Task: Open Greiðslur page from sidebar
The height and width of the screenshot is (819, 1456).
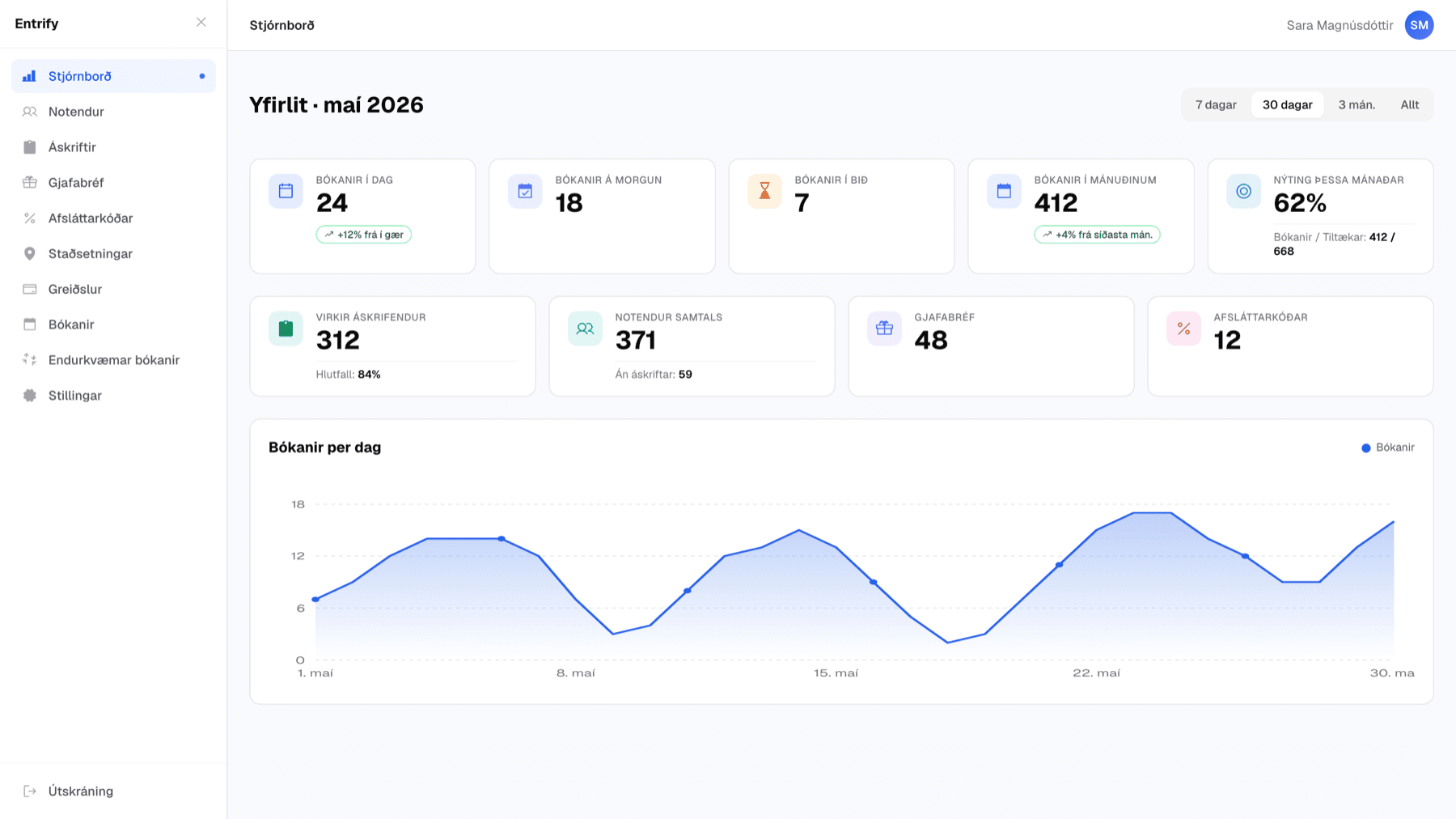Action: click(113, 289)
